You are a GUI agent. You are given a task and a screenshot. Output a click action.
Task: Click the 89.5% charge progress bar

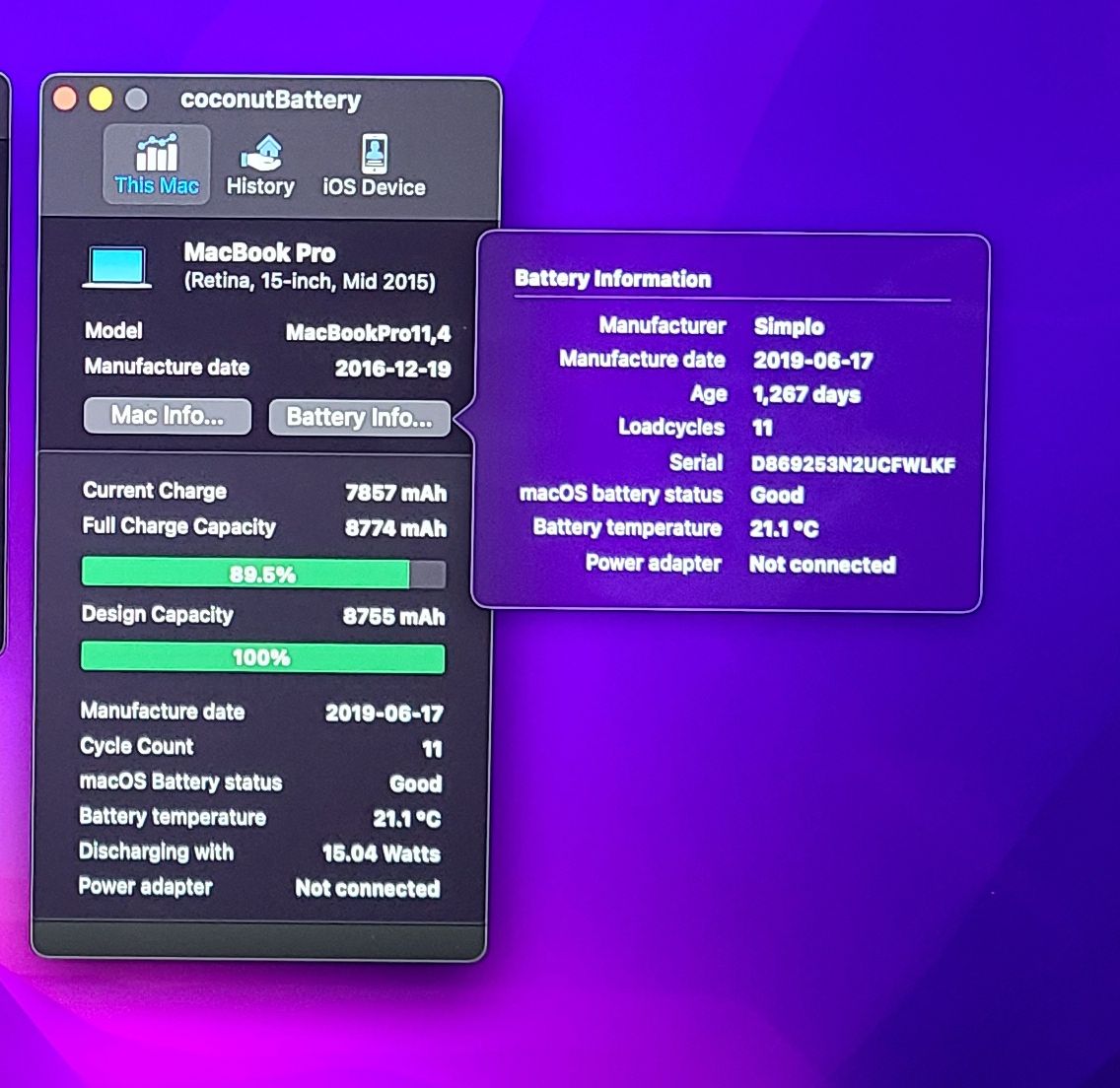[263, 574]
